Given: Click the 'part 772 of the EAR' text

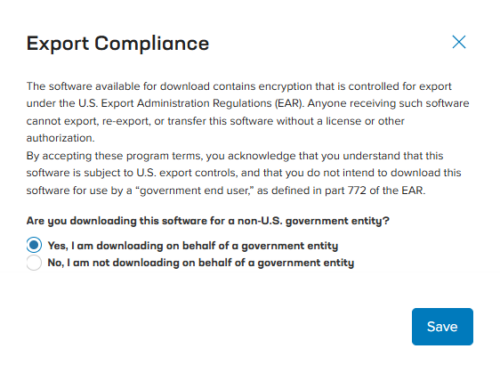Looking at the screenshot, I should pos(374,190).
